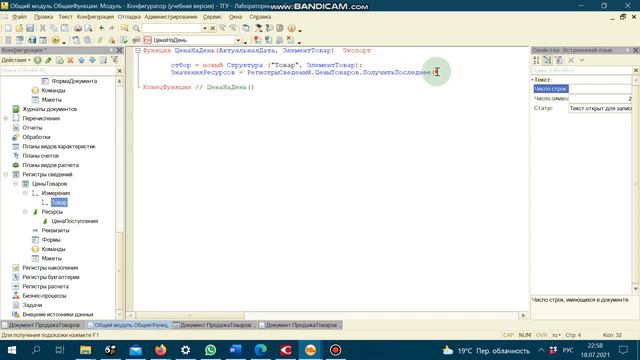The height and width of the screenshot is (360, 640).
Task: Open Firefox from the taskbar
Action: (x=160, y=350)
